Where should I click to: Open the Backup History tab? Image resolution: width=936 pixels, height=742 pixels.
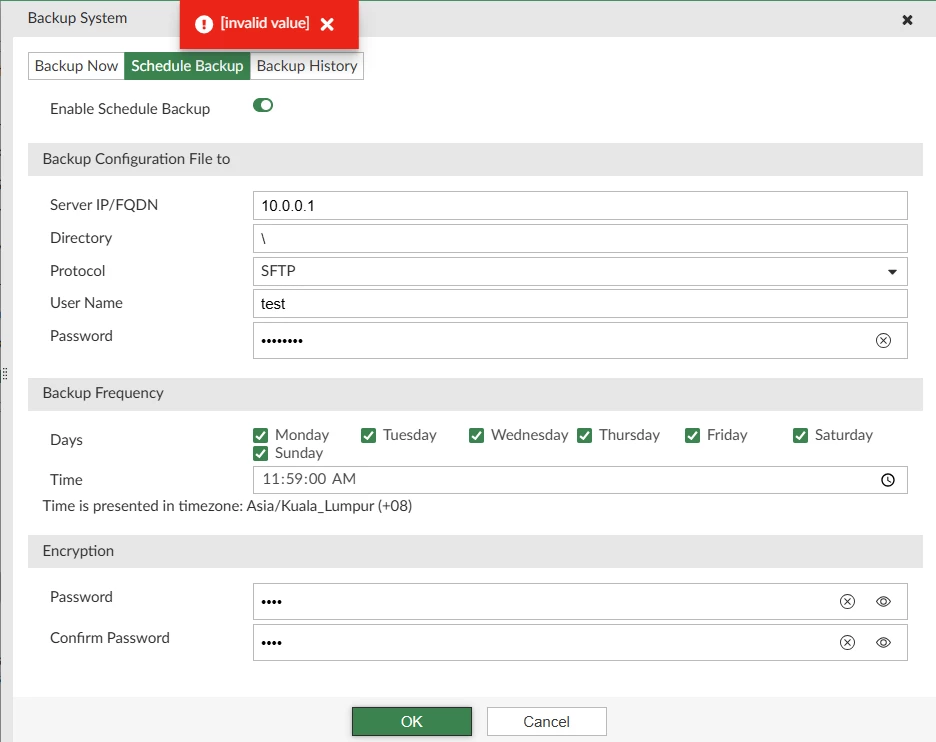pyautogui.click(x=307, y=66)
